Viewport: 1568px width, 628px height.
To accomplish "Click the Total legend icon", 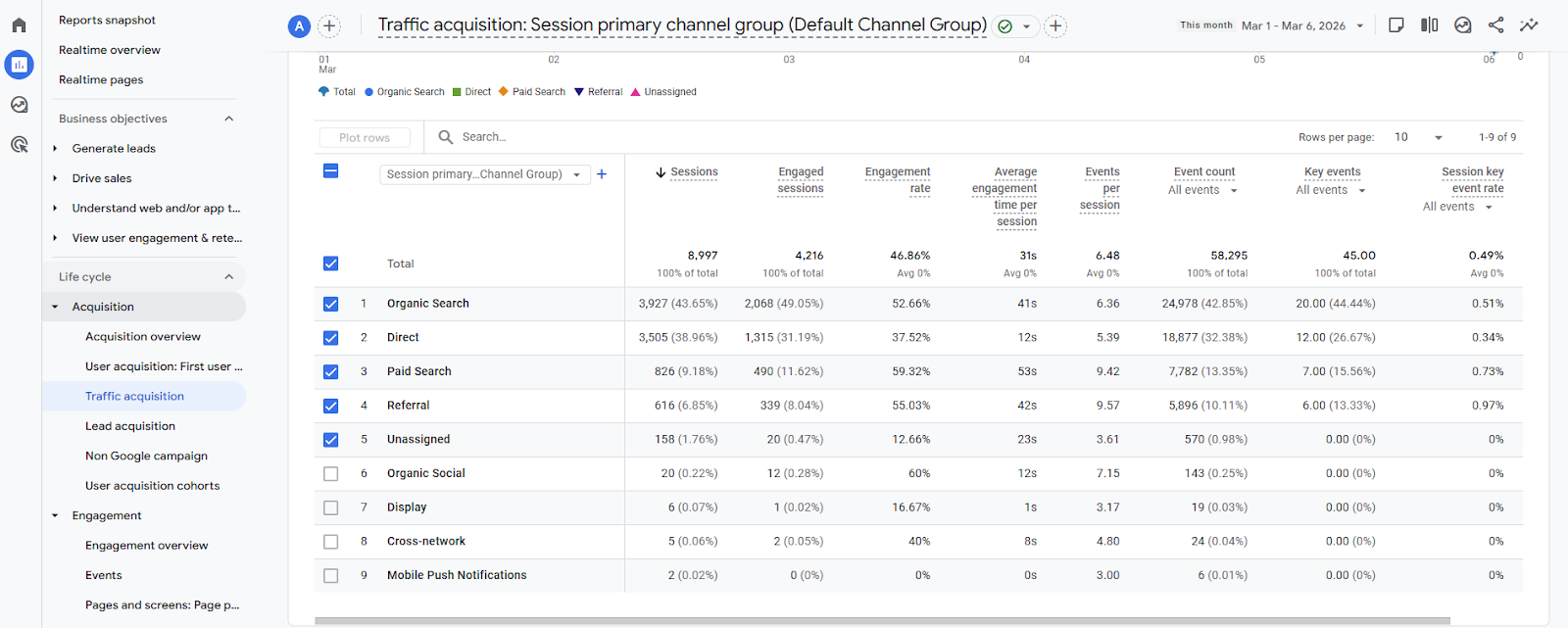I will point(323,91).
